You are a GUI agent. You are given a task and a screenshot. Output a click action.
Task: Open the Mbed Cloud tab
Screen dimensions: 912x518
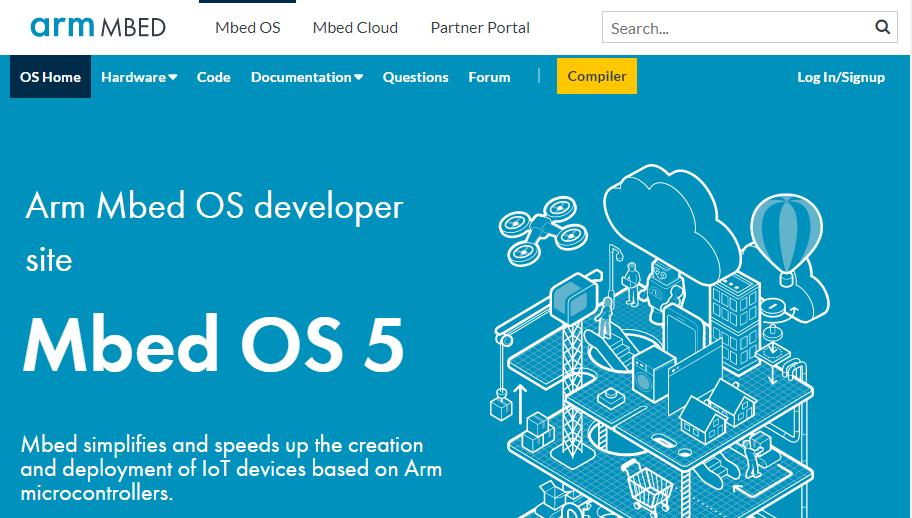355,27
